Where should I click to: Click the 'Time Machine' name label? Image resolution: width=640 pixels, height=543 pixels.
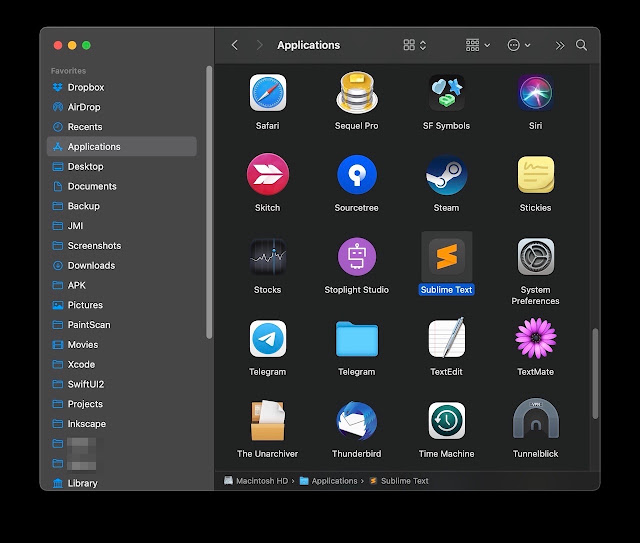pos(447,454)
